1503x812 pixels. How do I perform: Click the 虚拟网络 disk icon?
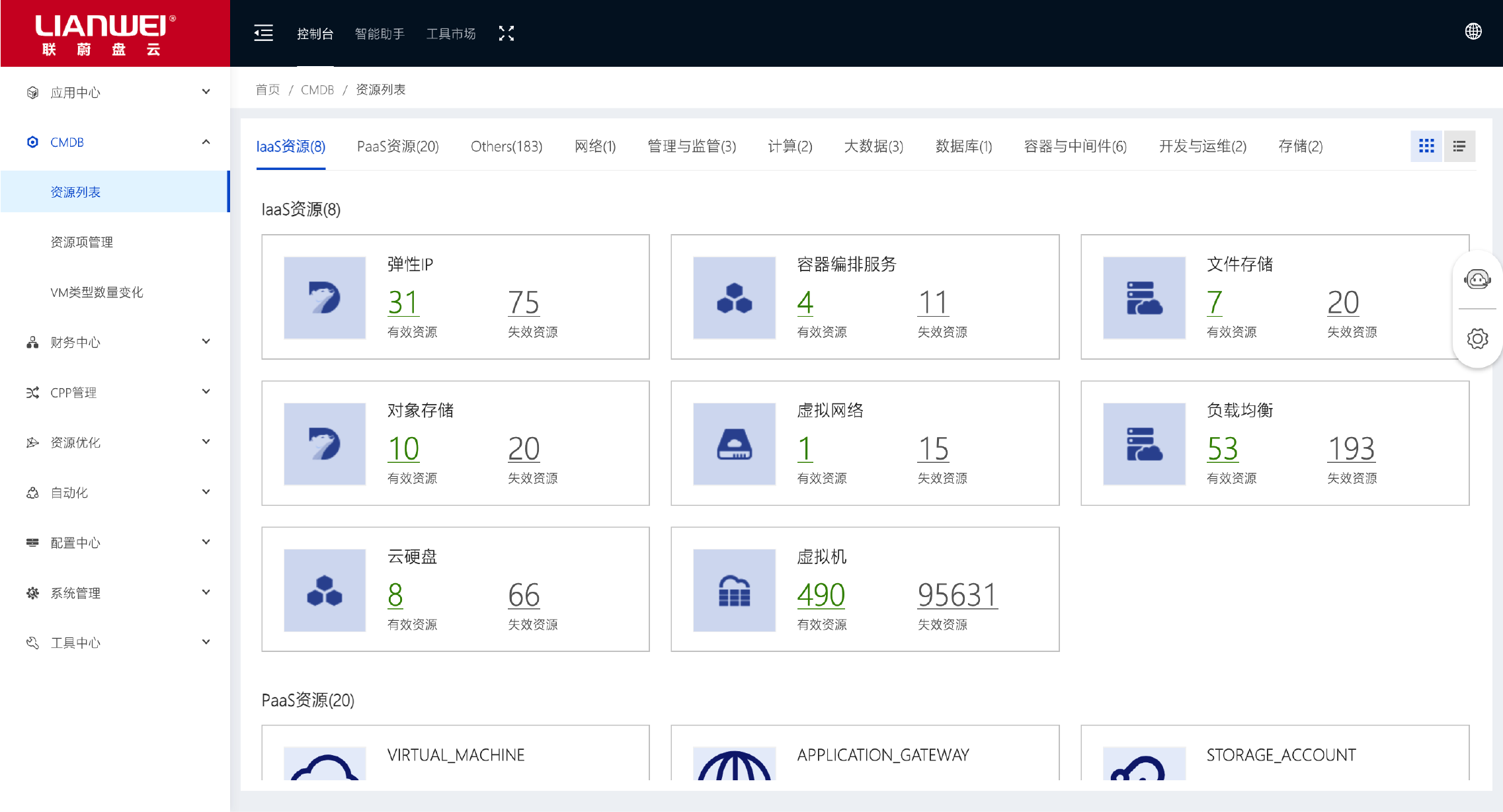pyautogui.click(x=734, y=444)
